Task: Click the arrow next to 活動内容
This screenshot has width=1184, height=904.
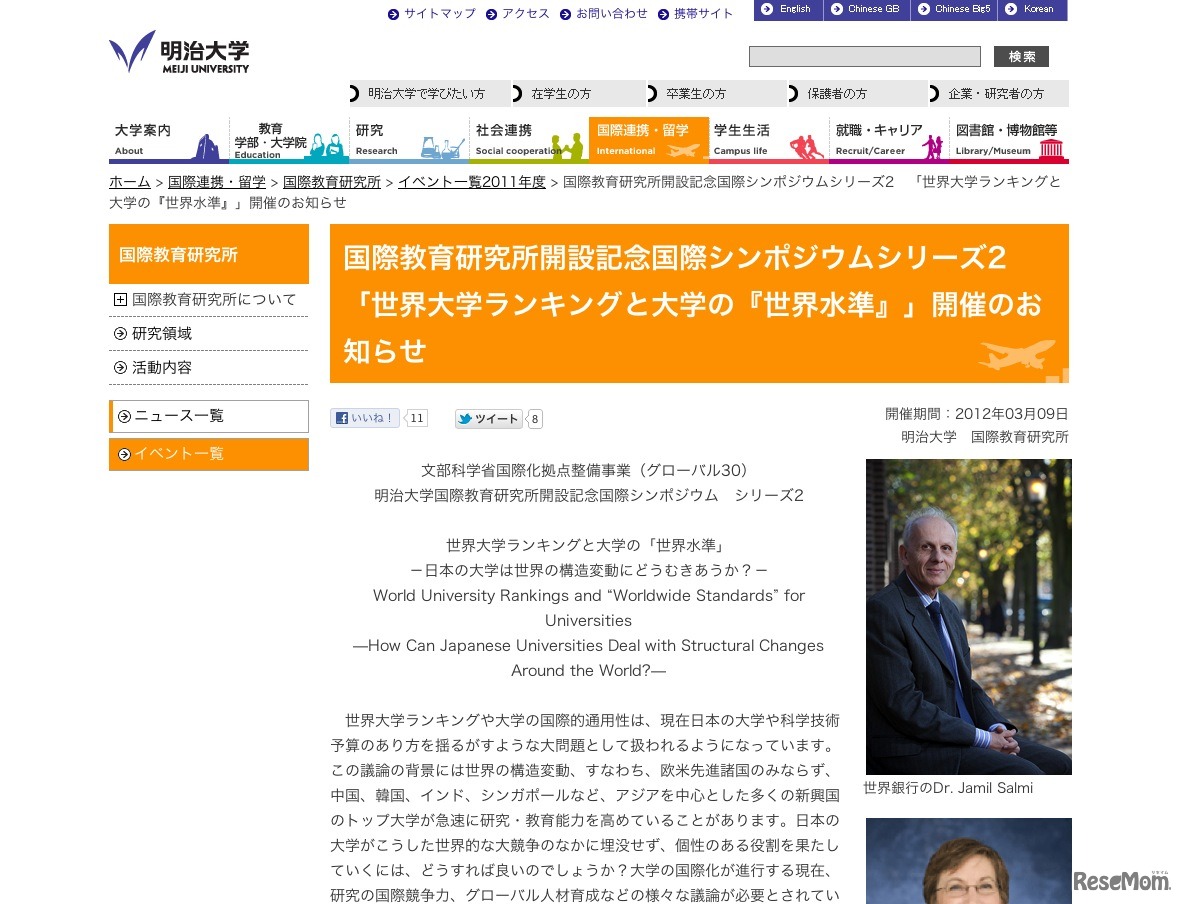Action: click(x=119, y=367)
